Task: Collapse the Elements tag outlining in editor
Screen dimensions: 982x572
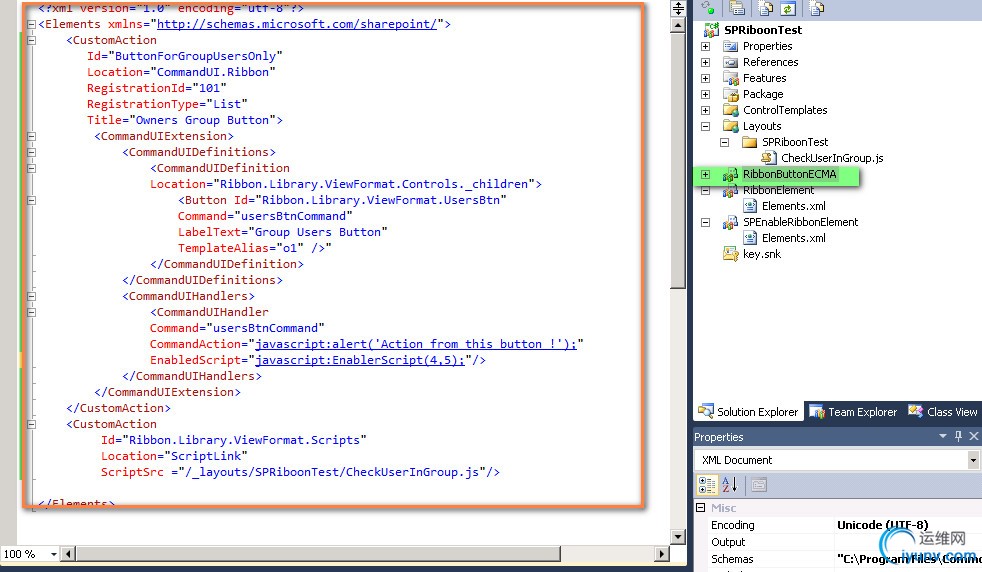Action: click(x=31, y=24)
